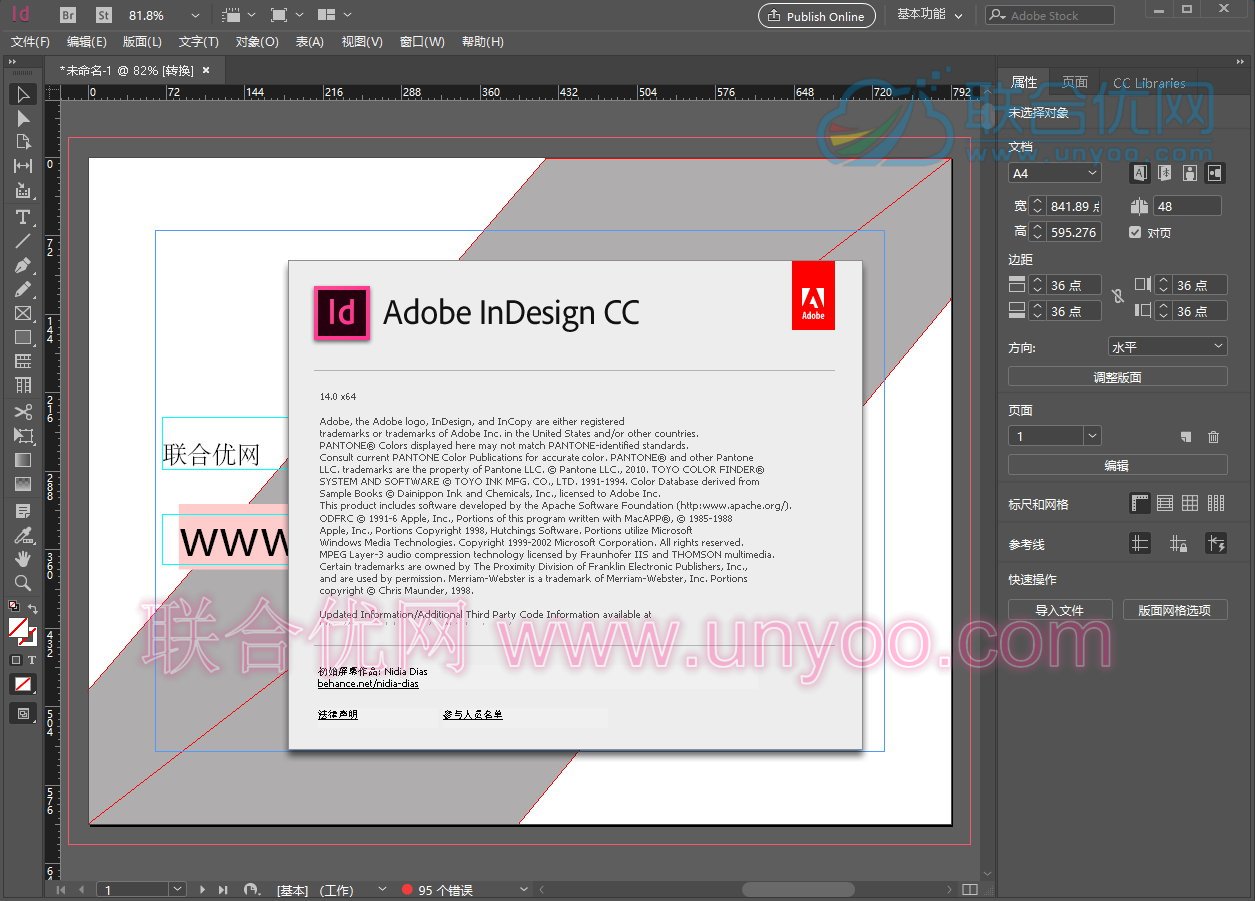Select the Page tool

(x=23, y=142)
